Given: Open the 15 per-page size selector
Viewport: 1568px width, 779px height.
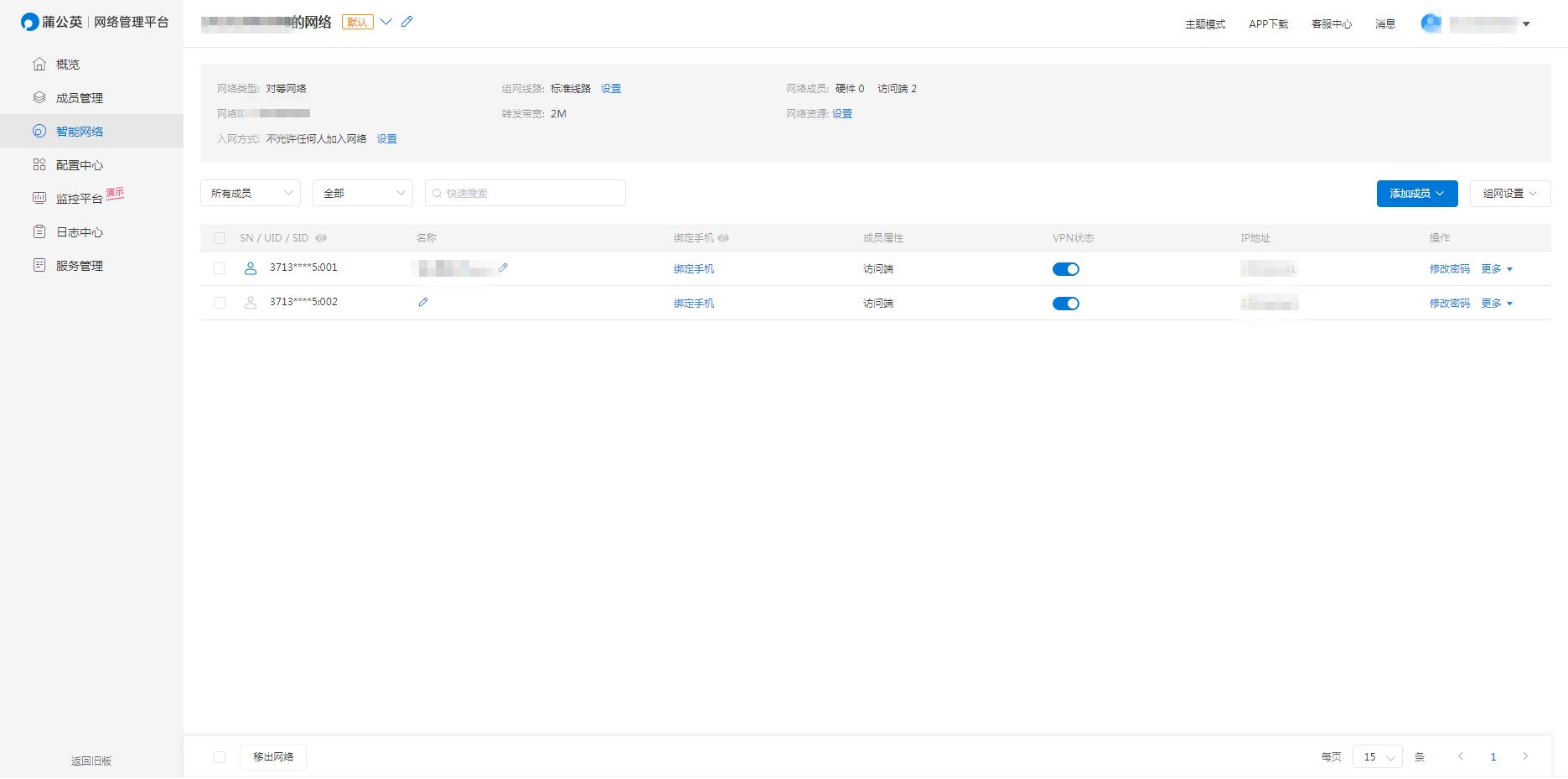Looking at the screenshot, I should [x=1377, y=756].
